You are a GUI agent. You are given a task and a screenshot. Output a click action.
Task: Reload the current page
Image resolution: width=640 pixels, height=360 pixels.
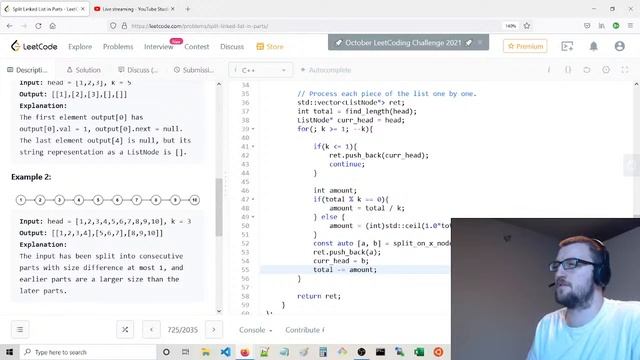tap(38, 26)
